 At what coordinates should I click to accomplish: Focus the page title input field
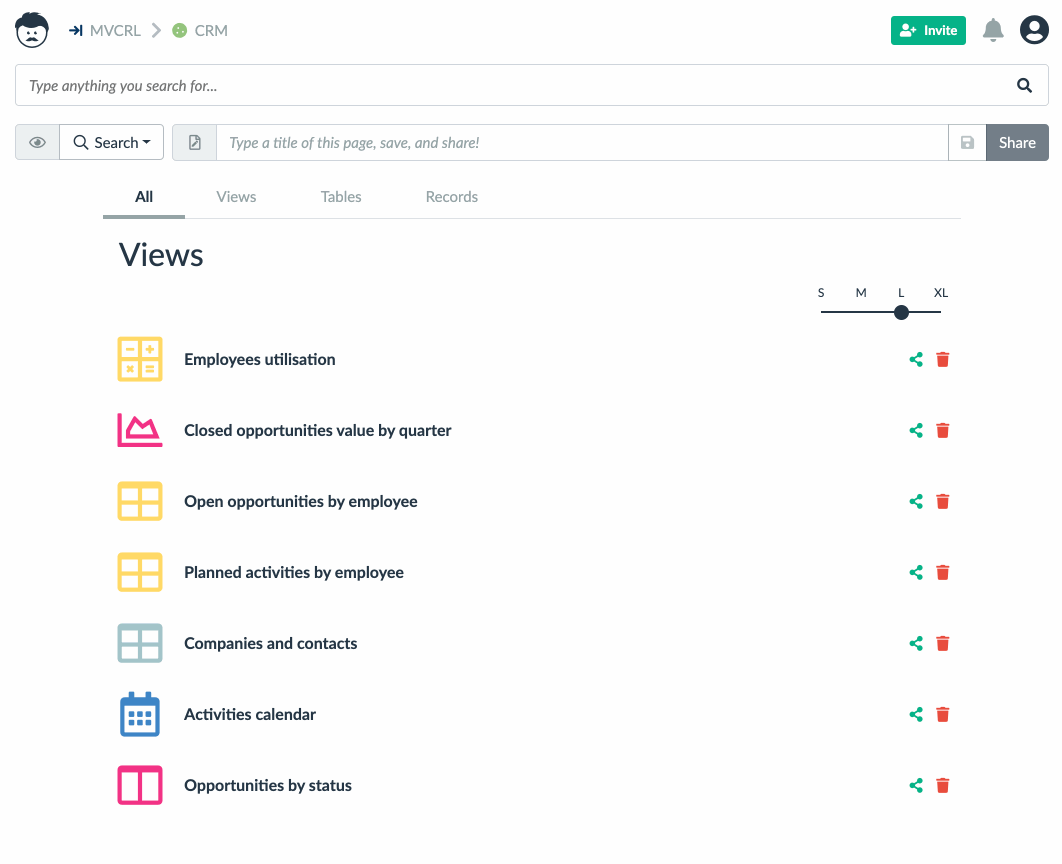pyautogui.click(x=582, y=142)
